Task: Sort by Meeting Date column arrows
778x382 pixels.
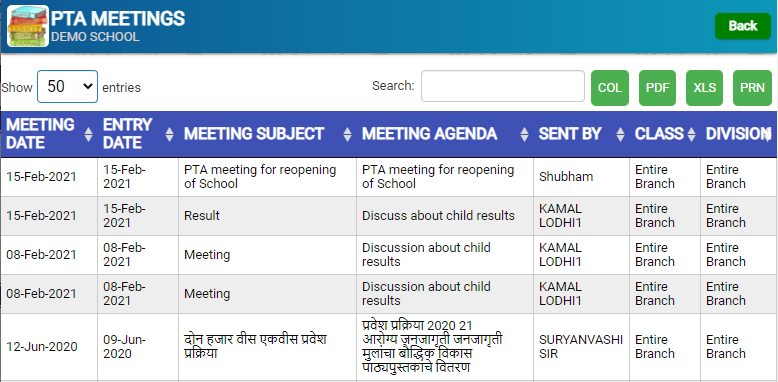Action: 88,134
